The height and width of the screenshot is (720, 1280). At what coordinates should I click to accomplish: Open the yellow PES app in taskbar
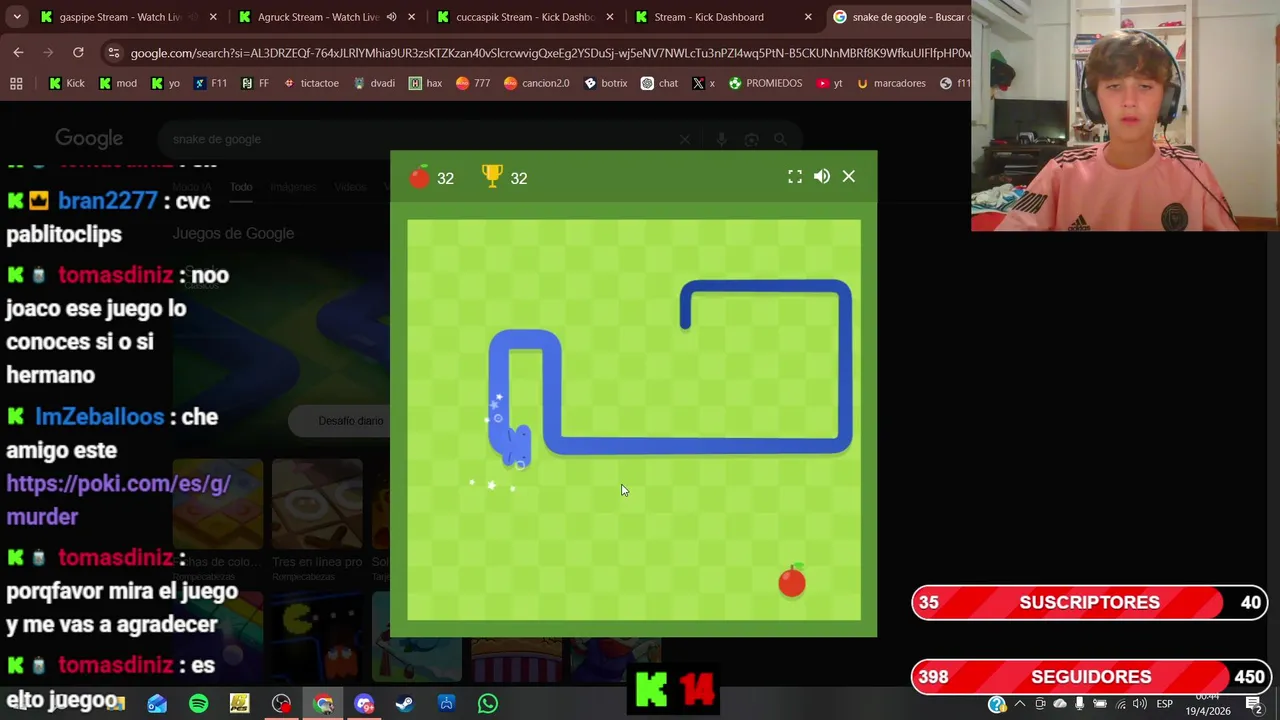pos(239,704)
